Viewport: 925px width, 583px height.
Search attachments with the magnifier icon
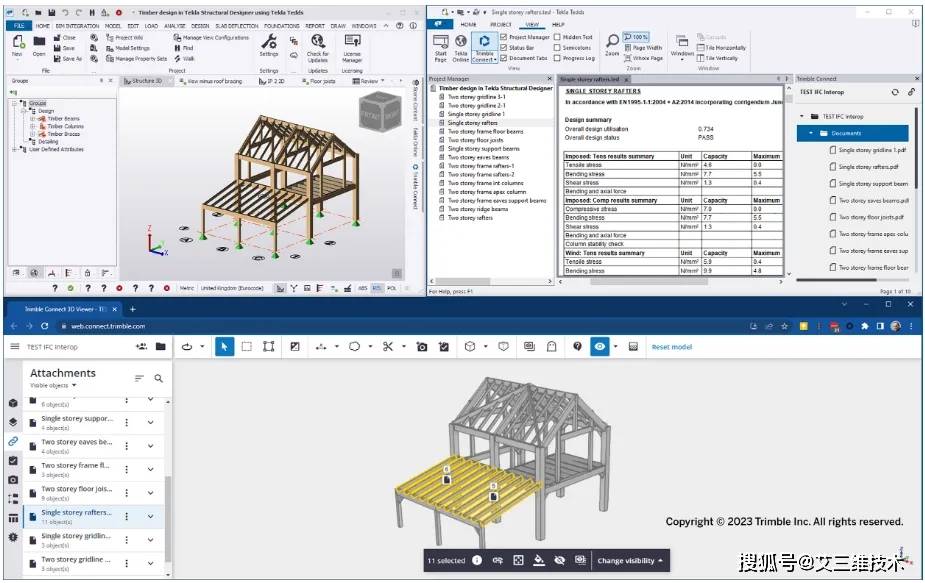pyautogui.click(x=159, y=378)
